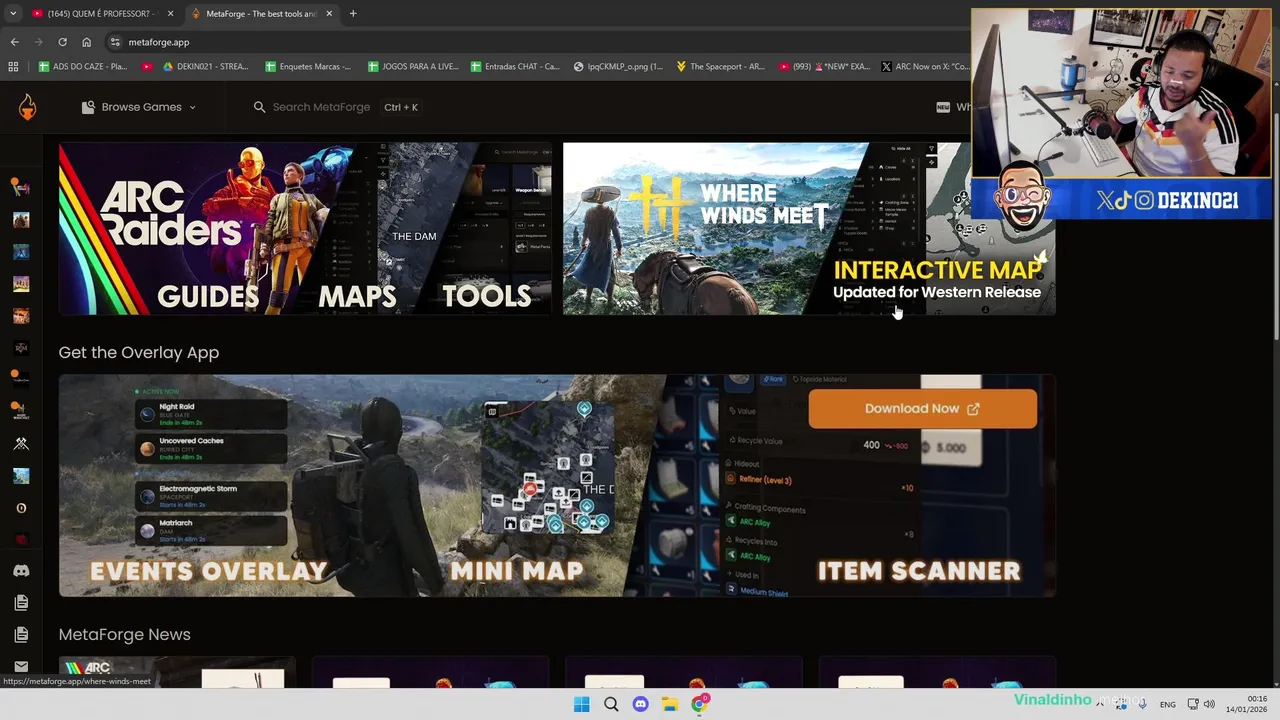
Task: Click the Chrome icon in the taskbar
Action: tap(700, 704)
